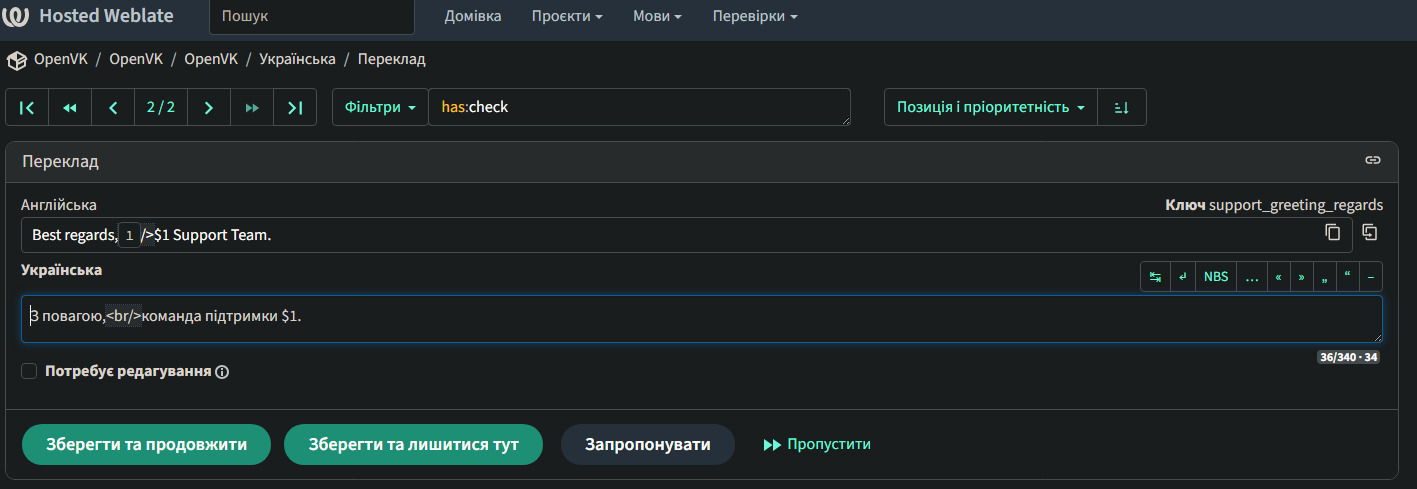Open the Фільтри dropdown
1417x489 pixels.
[380, 107]
